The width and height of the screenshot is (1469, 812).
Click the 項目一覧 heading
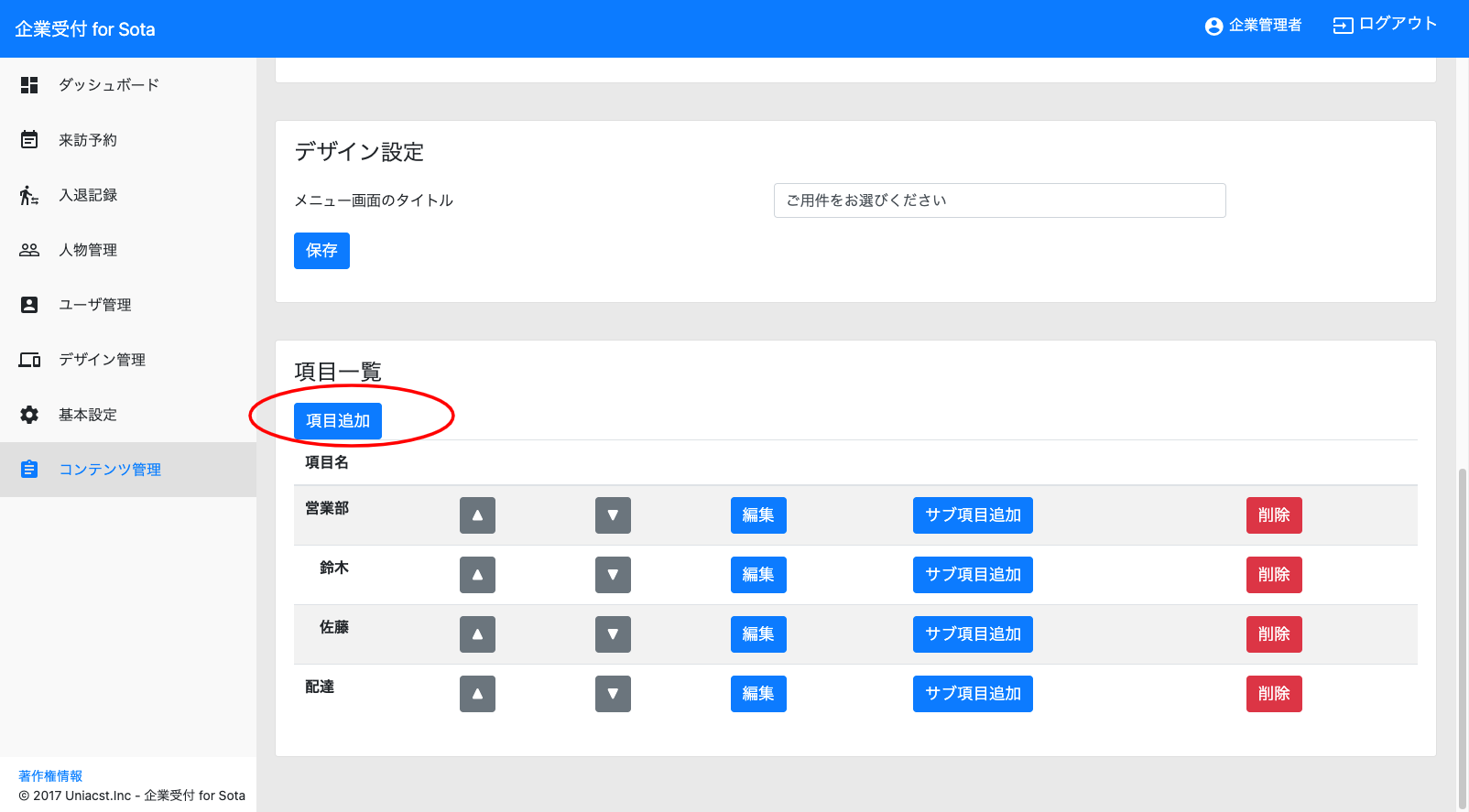pos(338,372)
